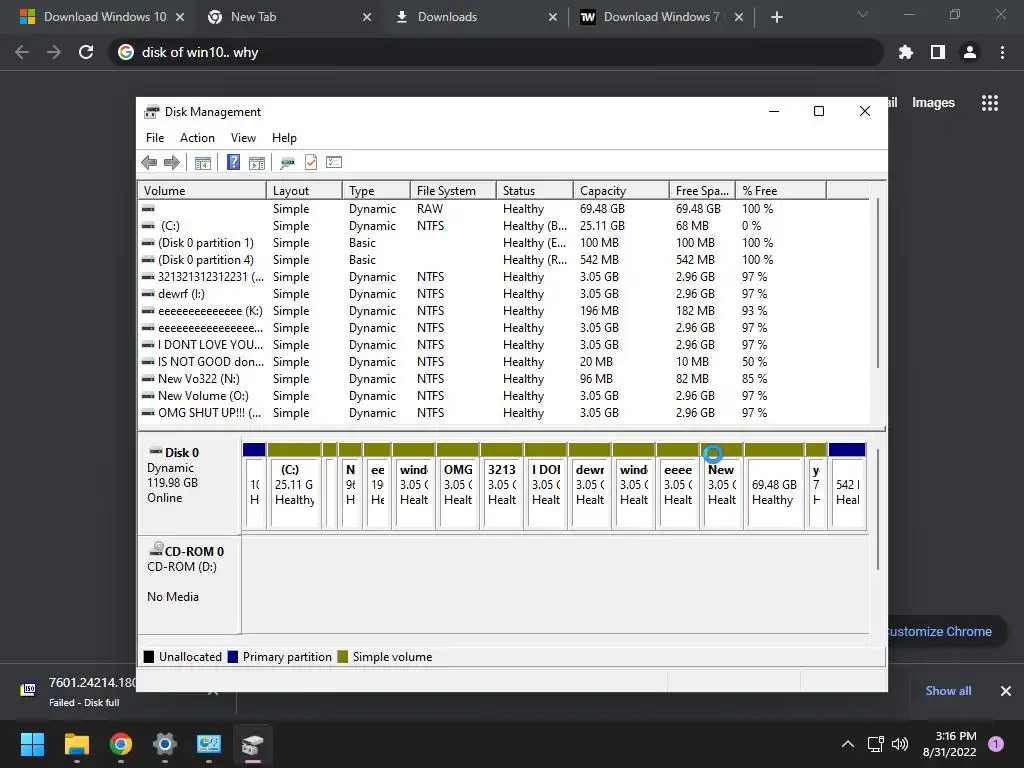The width and height of the screenshot is (1024, 768).
Task: Open Chrome from taskbar
Action: tap(121, 744)
